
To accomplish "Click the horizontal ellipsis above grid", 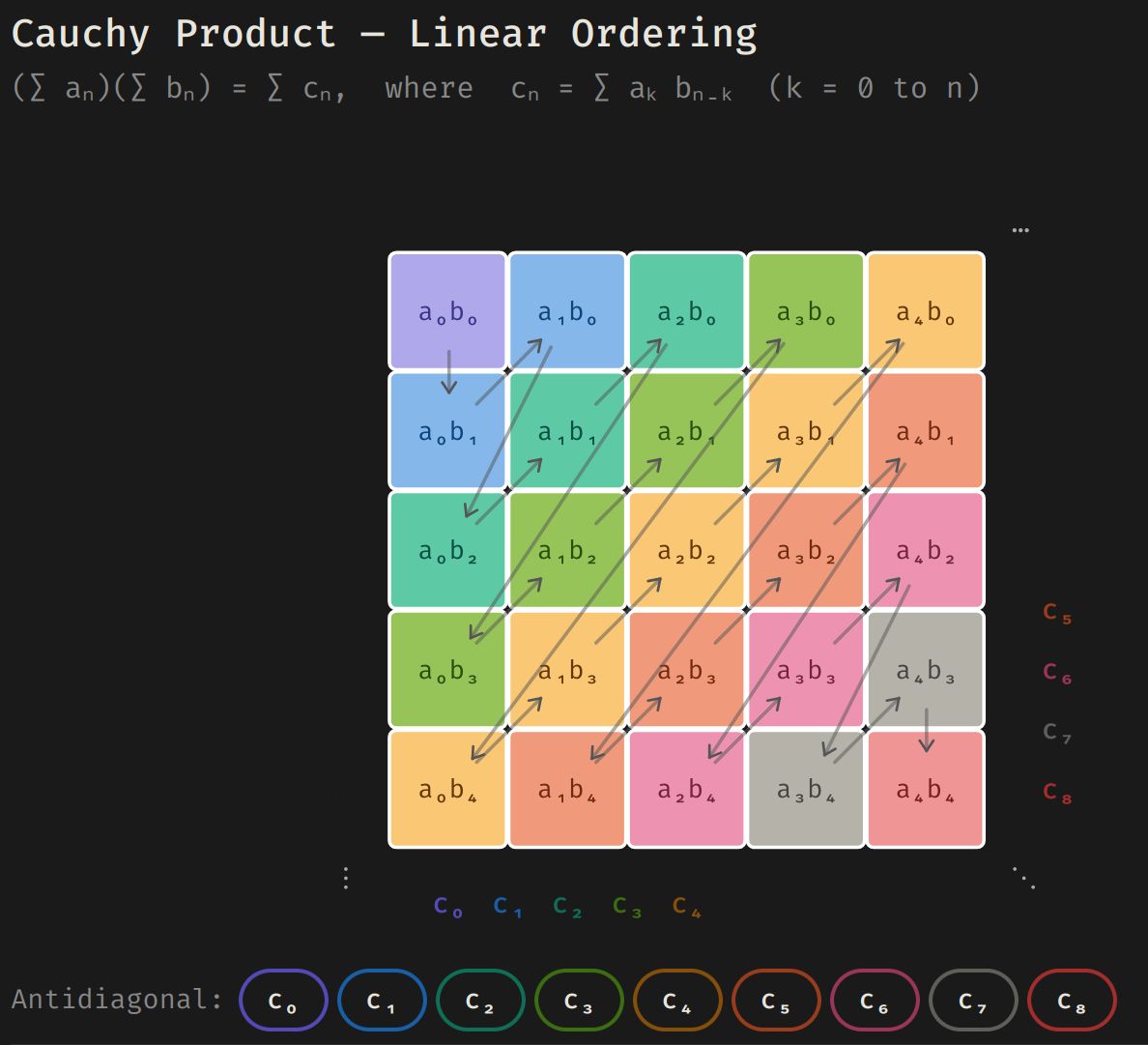I will [x=1020, y=230].
